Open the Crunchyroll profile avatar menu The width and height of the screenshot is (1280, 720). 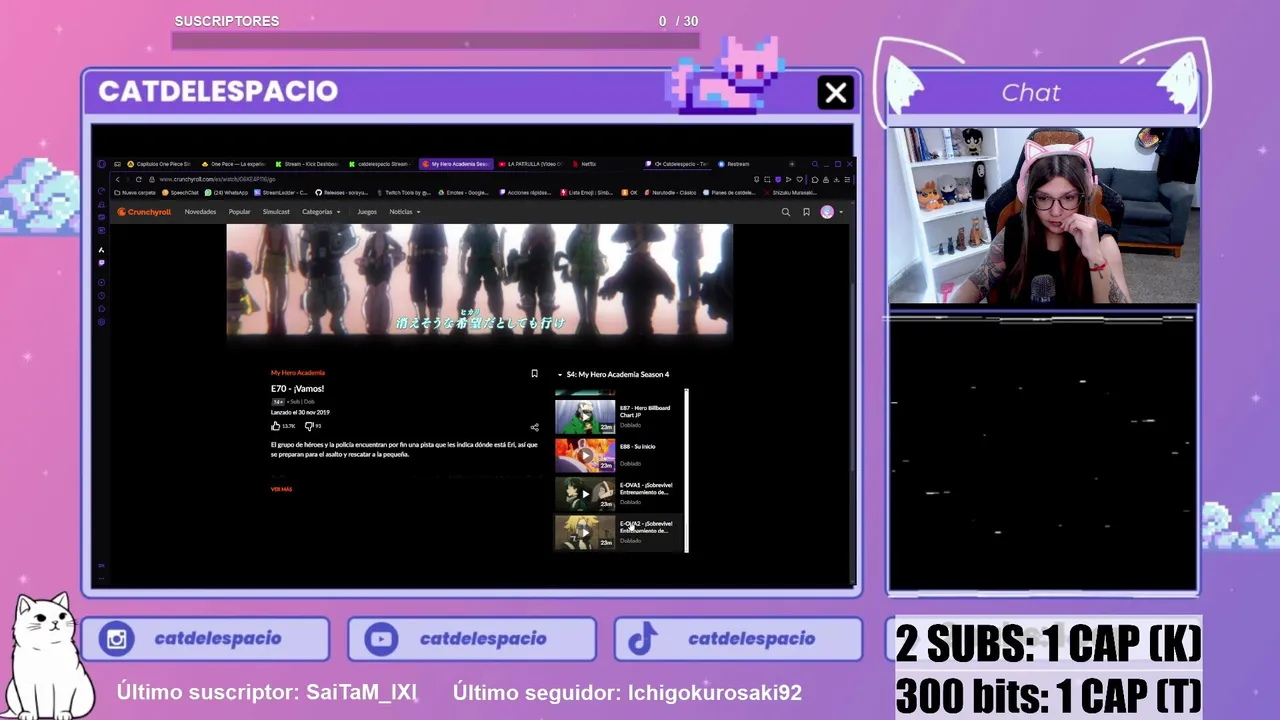coord(829,212)
